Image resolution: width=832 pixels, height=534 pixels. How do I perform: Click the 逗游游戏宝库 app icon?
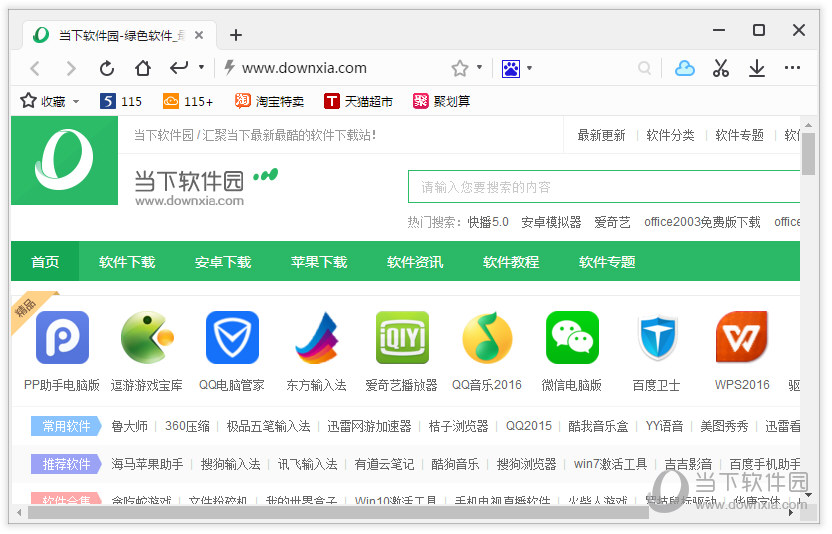147,337
